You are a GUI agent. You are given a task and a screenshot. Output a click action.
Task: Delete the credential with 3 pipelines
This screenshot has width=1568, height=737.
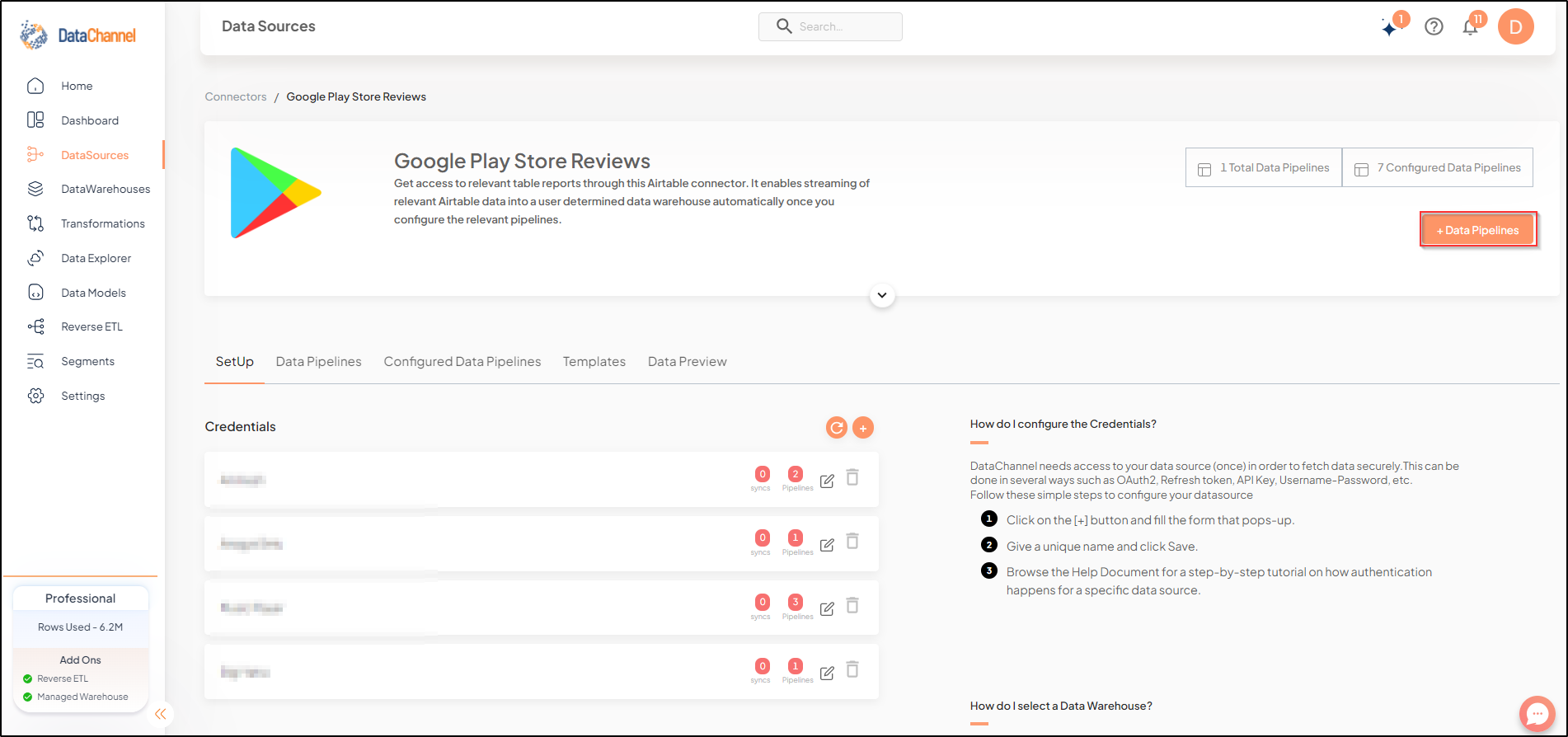tap(852, 605)
